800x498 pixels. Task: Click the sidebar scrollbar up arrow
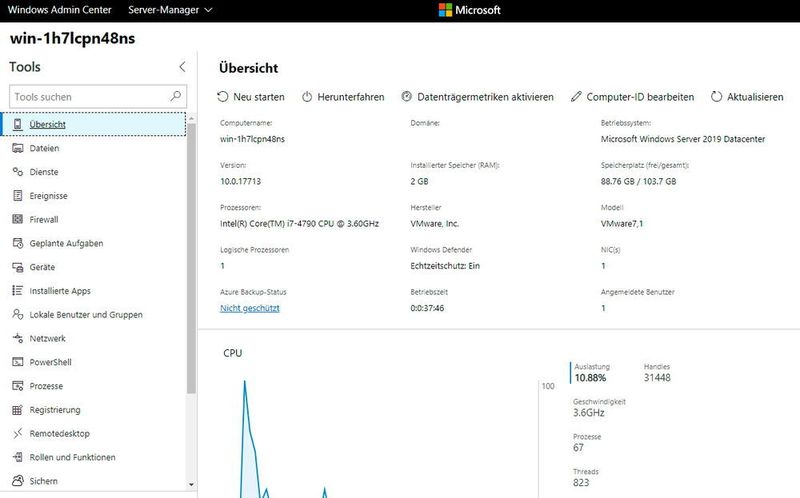coord(191,118)
